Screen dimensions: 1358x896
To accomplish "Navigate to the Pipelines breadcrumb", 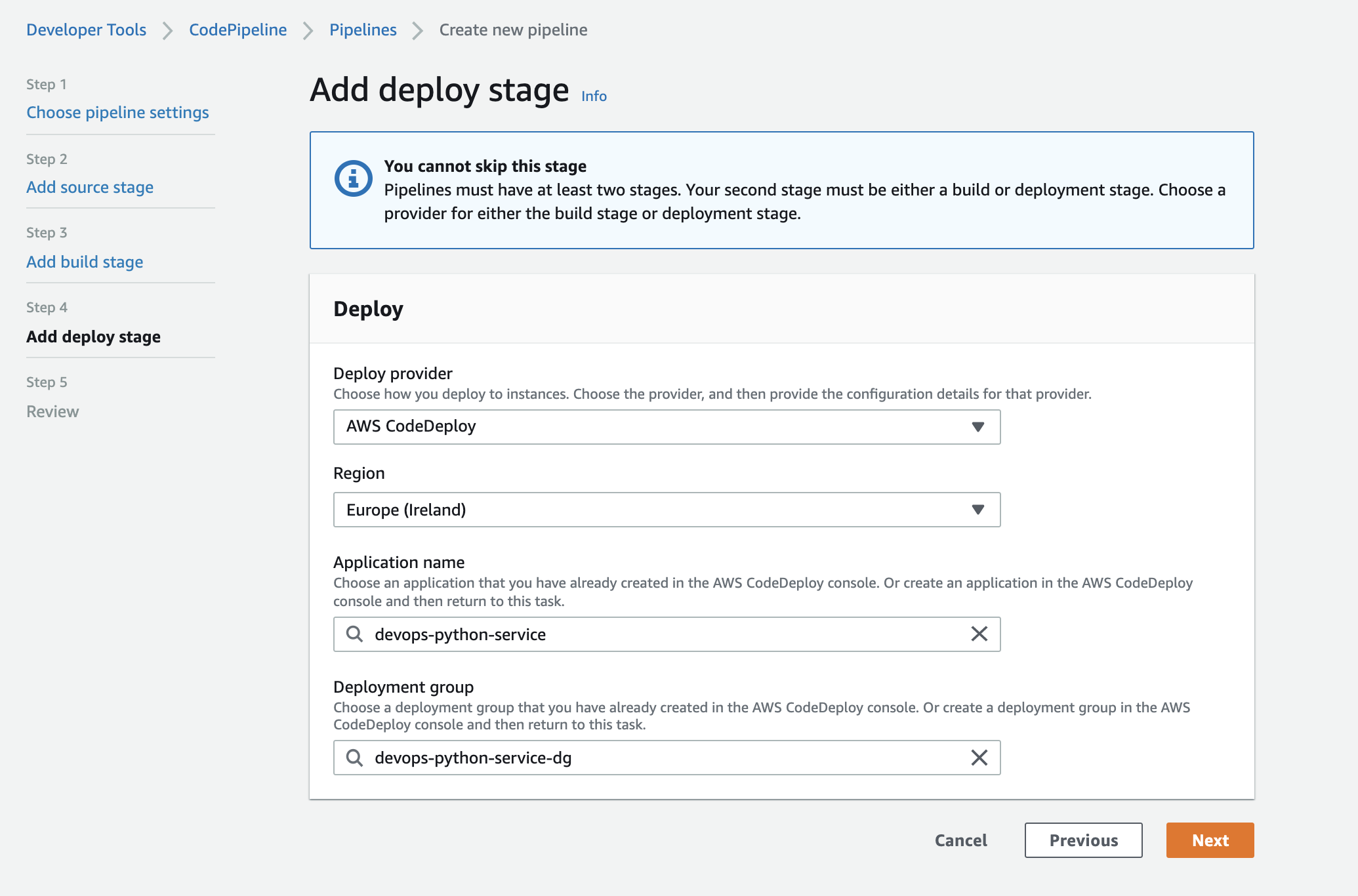I will 363,30.
